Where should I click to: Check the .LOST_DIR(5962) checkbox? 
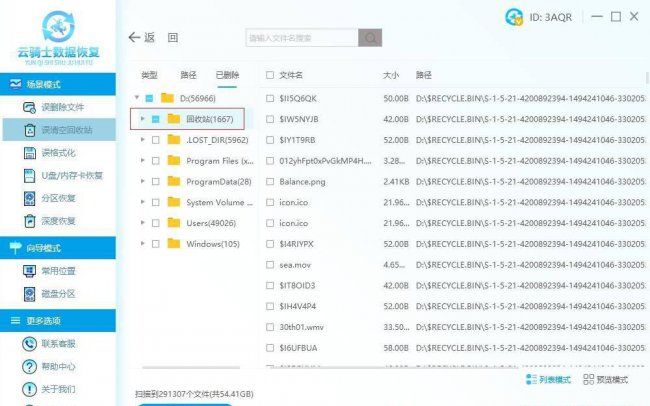pyautogui.click(x=155, y=140)
